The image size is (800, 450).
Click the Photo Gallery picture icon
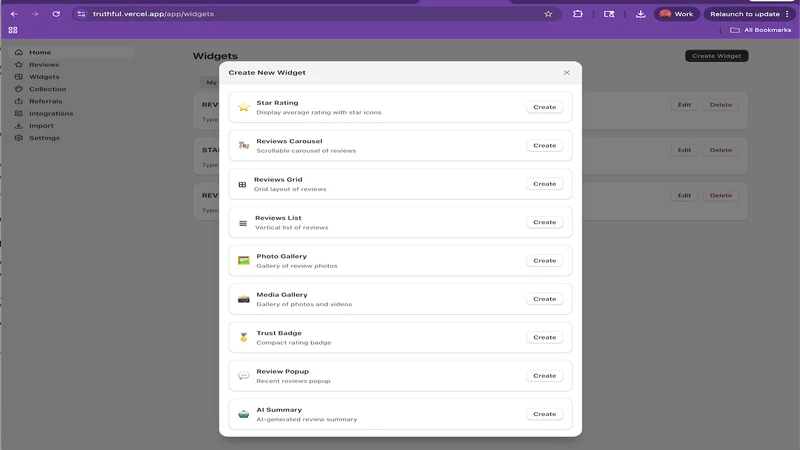(x=244, y=261)
